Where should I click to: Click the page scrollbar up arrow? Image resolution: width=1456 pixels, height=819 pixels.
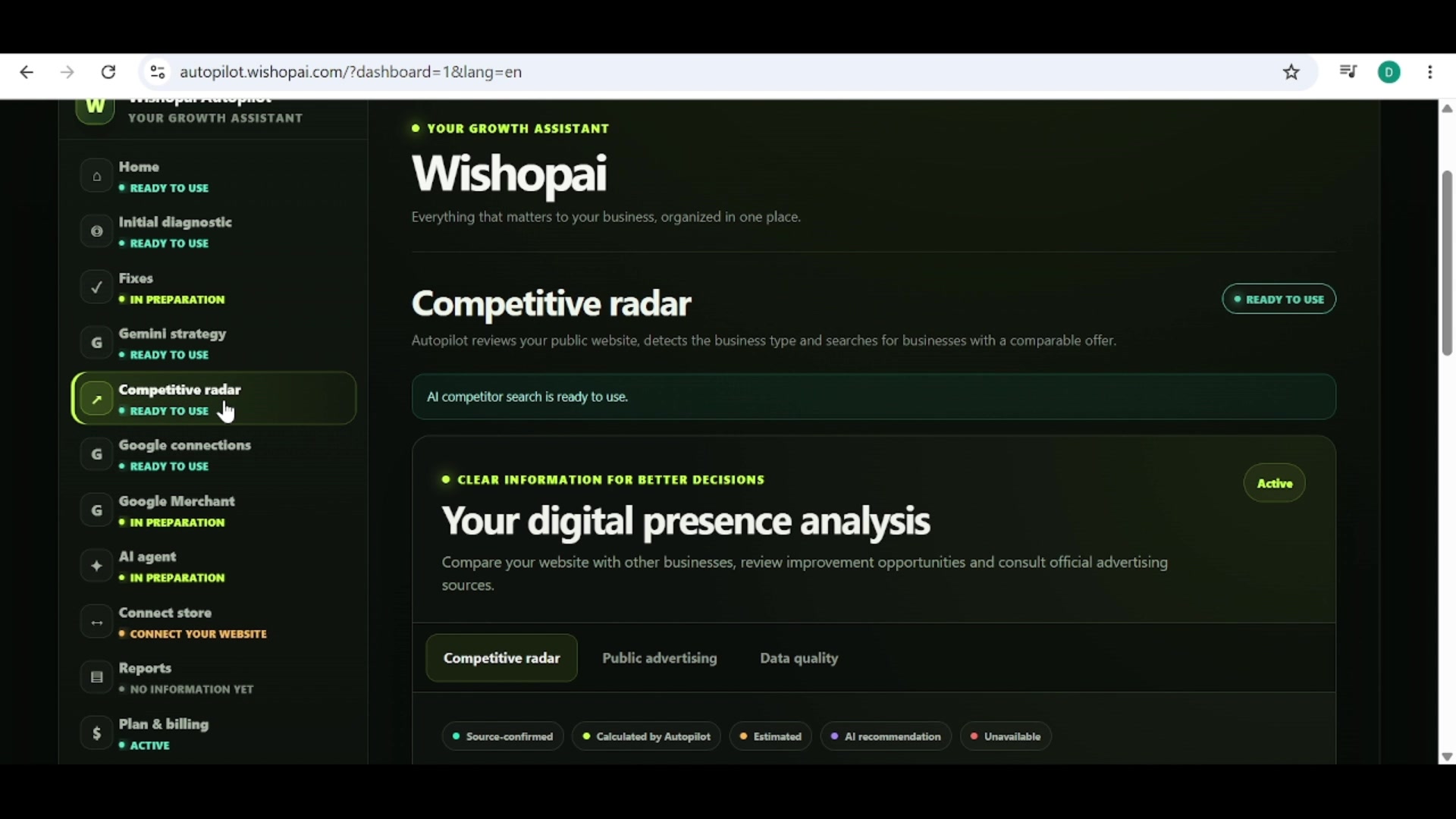(1447, 108)
